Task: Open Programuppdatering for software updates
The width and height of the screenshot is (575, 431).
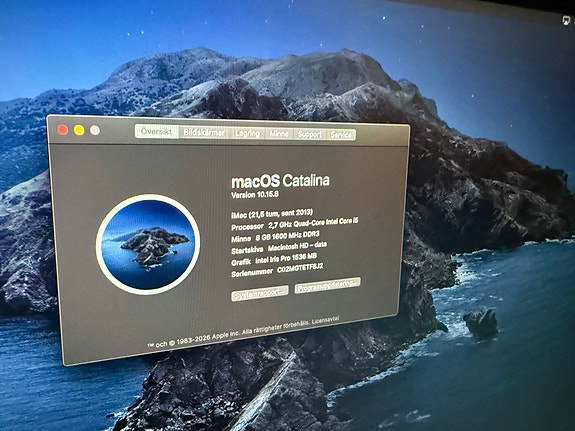Action: (327, 285)
